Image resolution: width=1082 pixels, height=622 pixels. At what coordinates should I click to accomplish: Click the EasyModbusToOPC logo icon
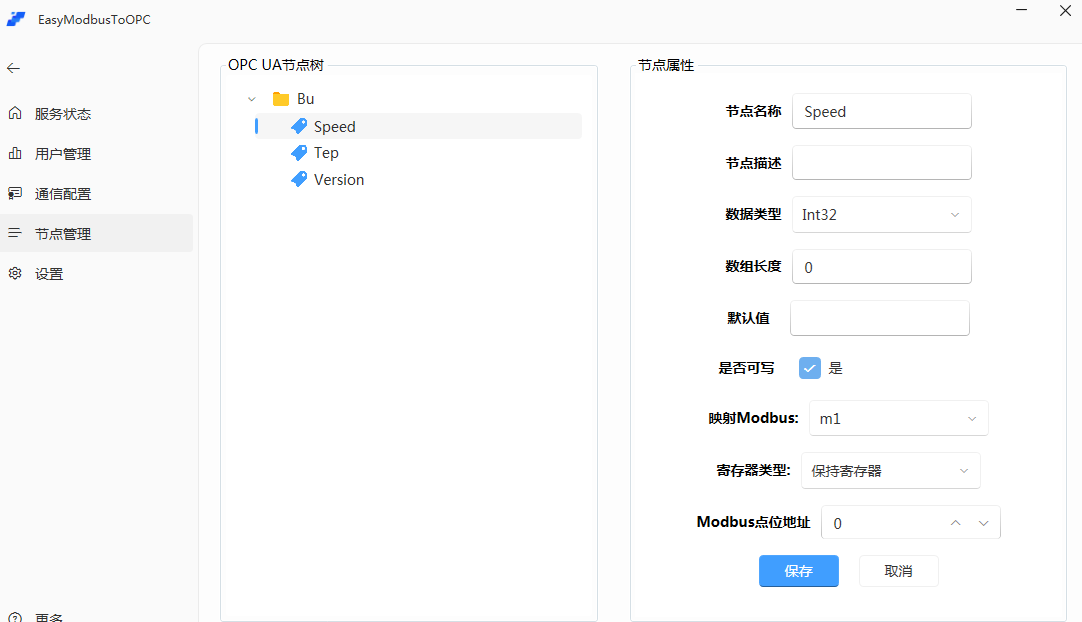[16, 18]
